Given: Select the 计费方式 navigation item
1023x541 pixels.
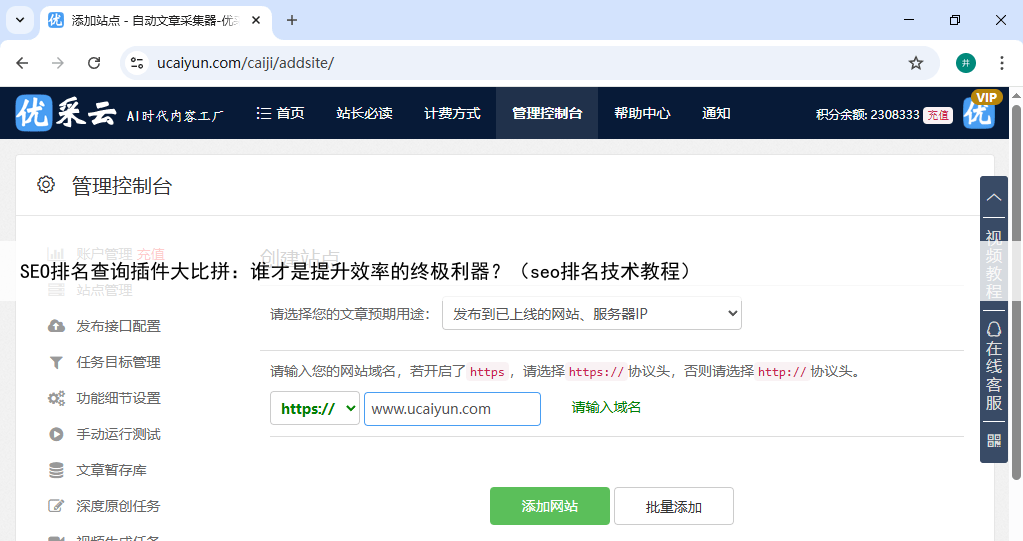Looking at the screenshot, I should pos(452,113).
